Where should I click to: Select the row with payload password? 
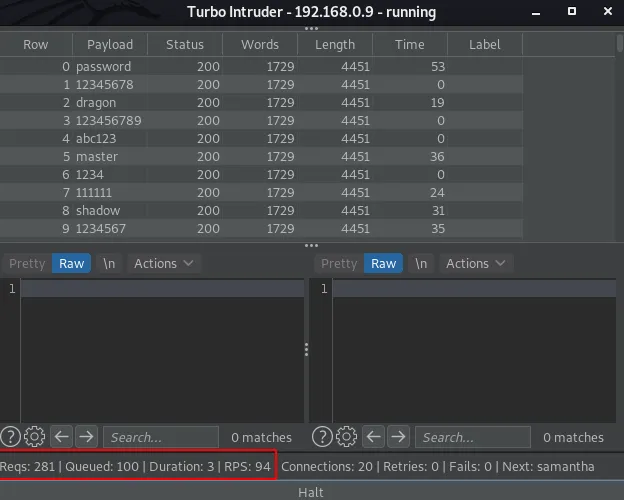click(x=261, y=66)
